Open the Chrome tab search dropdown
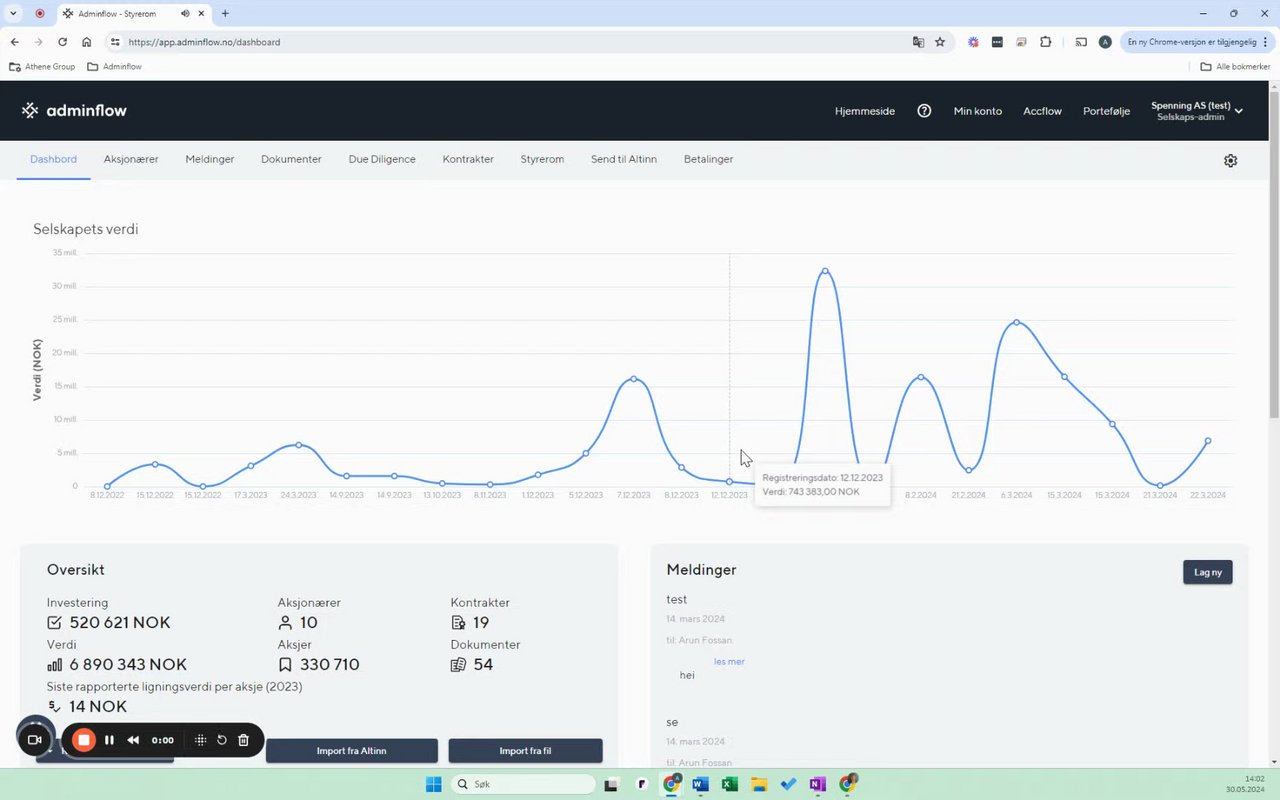Screen dimensions: 1280x800 13,14
